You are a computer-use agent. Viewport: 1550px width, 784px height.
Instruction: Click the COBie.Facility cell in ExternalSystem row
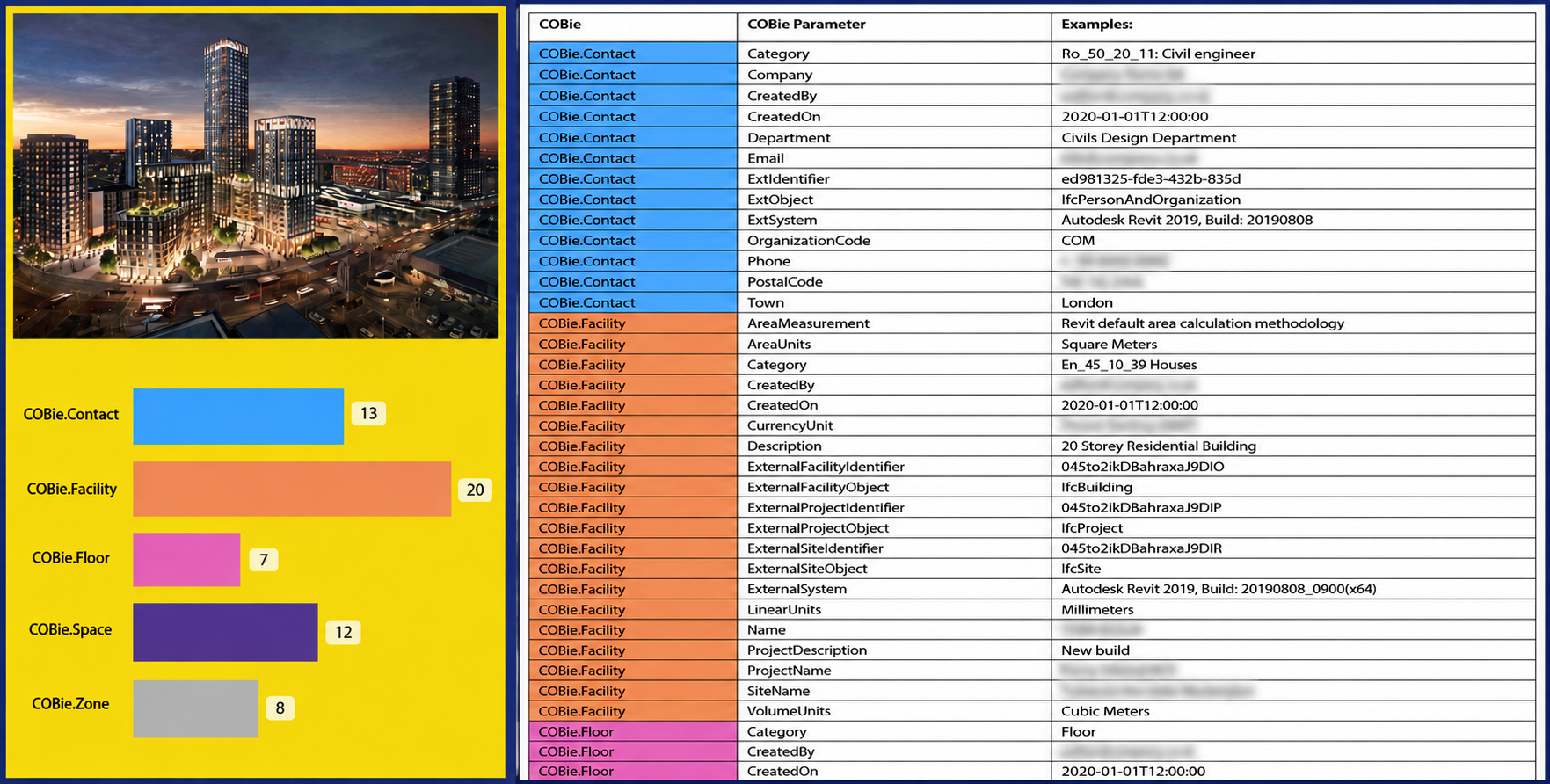pos(633,589)
